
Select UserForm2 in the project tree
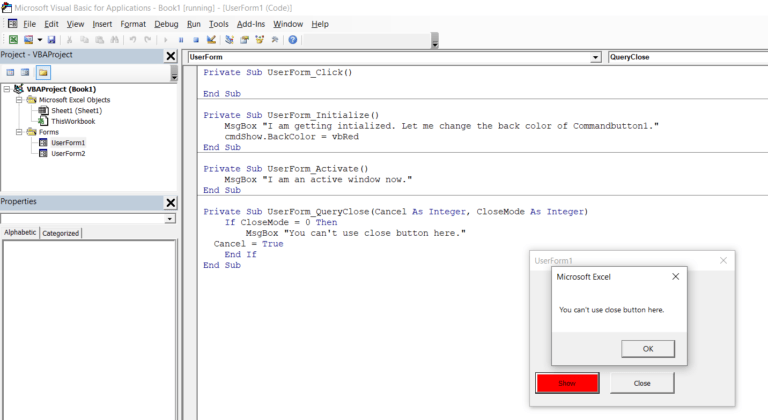[68, 154]
